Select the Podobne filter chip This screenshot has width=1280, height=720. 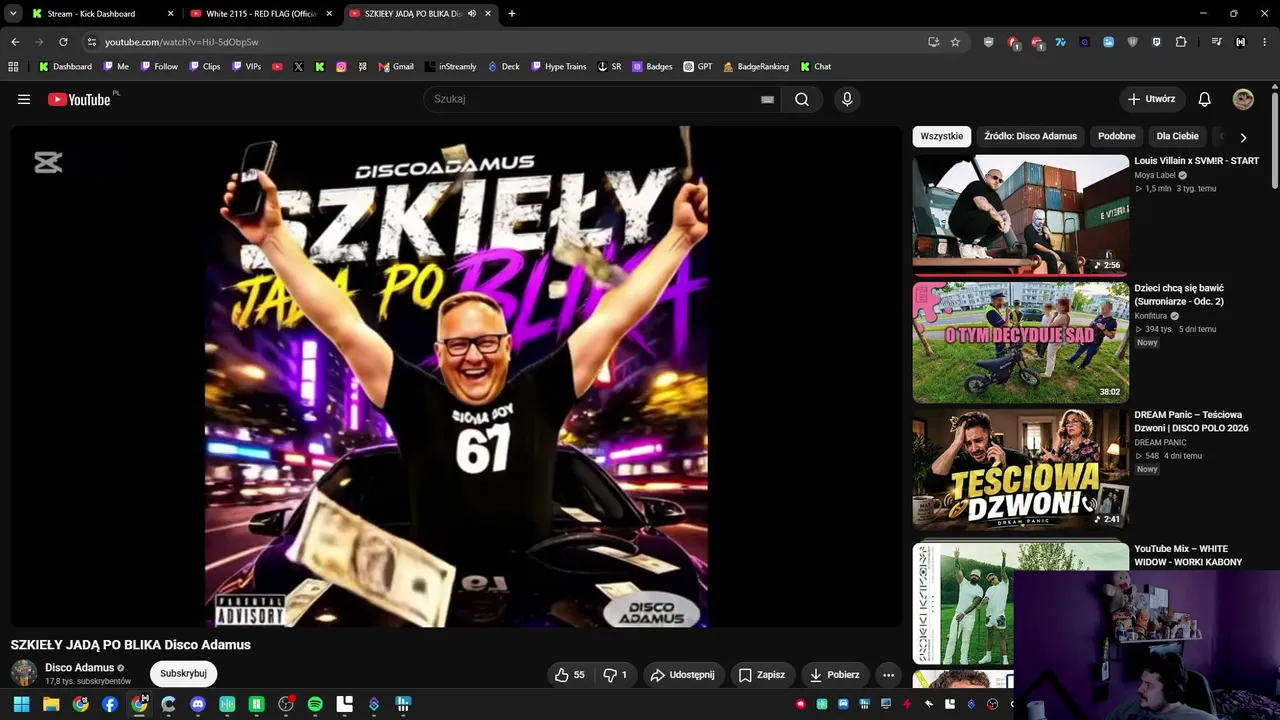pyautogui.click(x=1117, y=136)
